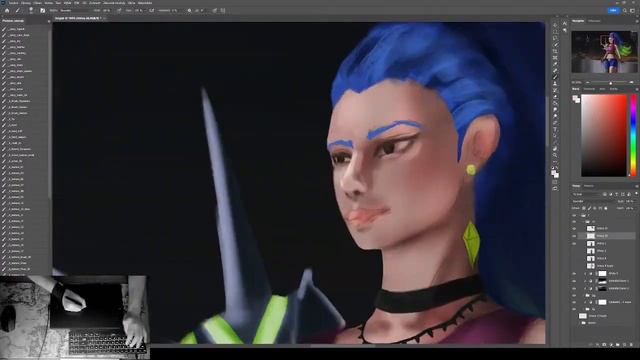Click the open document tab above the canvas
The height and width of the screenshot is (360, 640).
[78, 18]
